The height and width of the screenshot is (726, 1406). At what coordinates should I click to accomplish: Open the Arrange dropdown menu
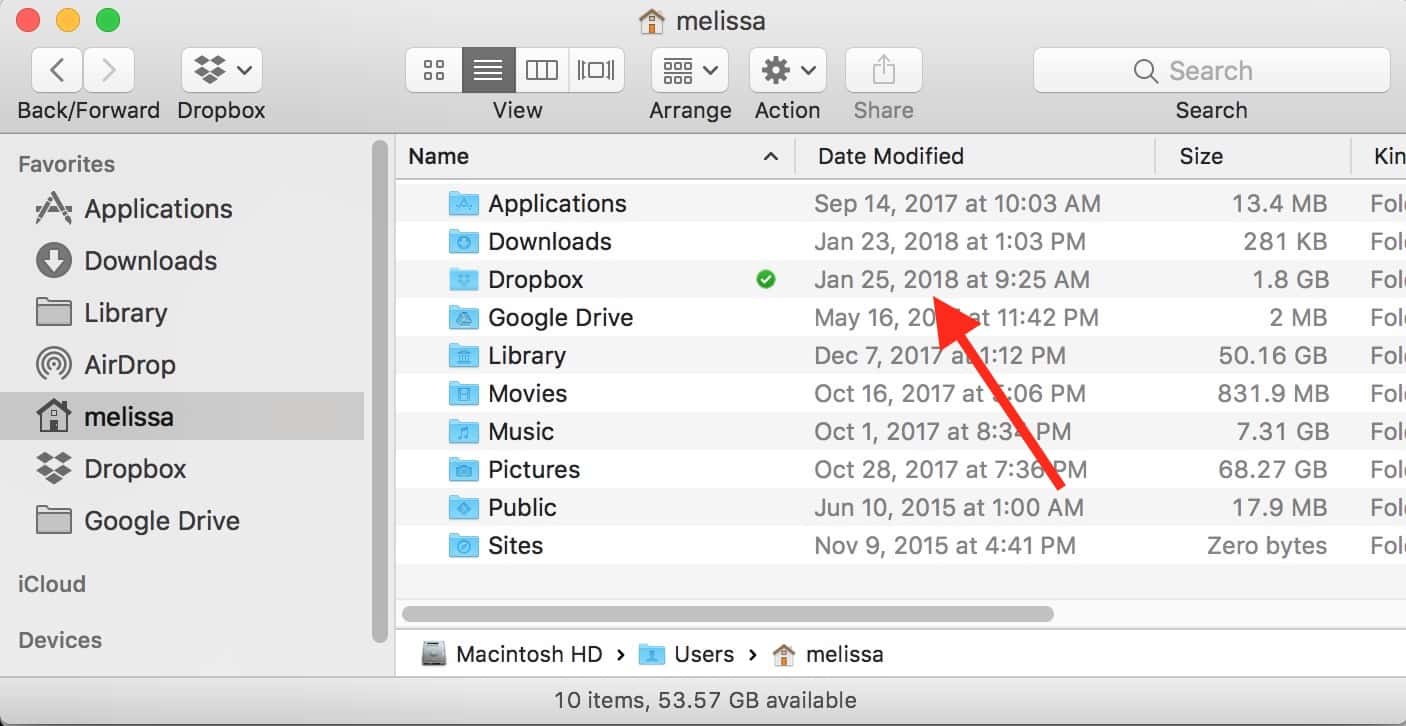click(690, 70)
